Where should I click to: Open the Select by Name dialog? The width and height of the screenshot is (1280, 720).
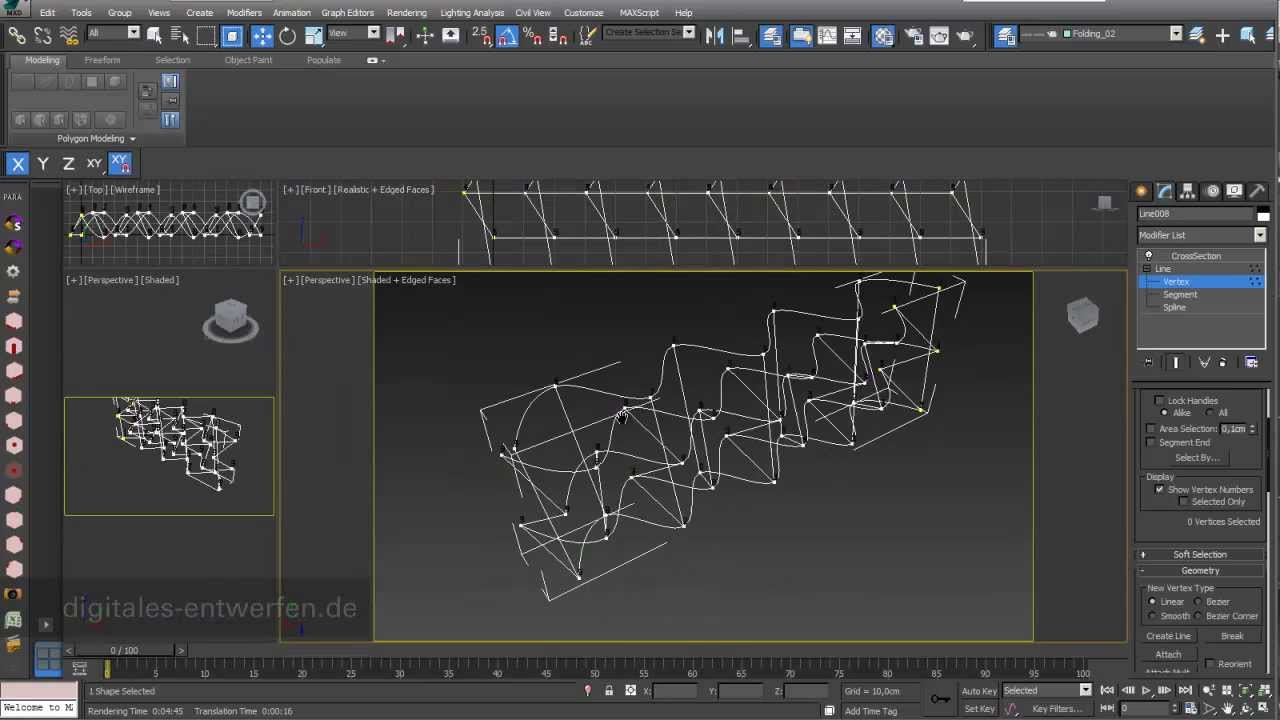click(180, 35)
